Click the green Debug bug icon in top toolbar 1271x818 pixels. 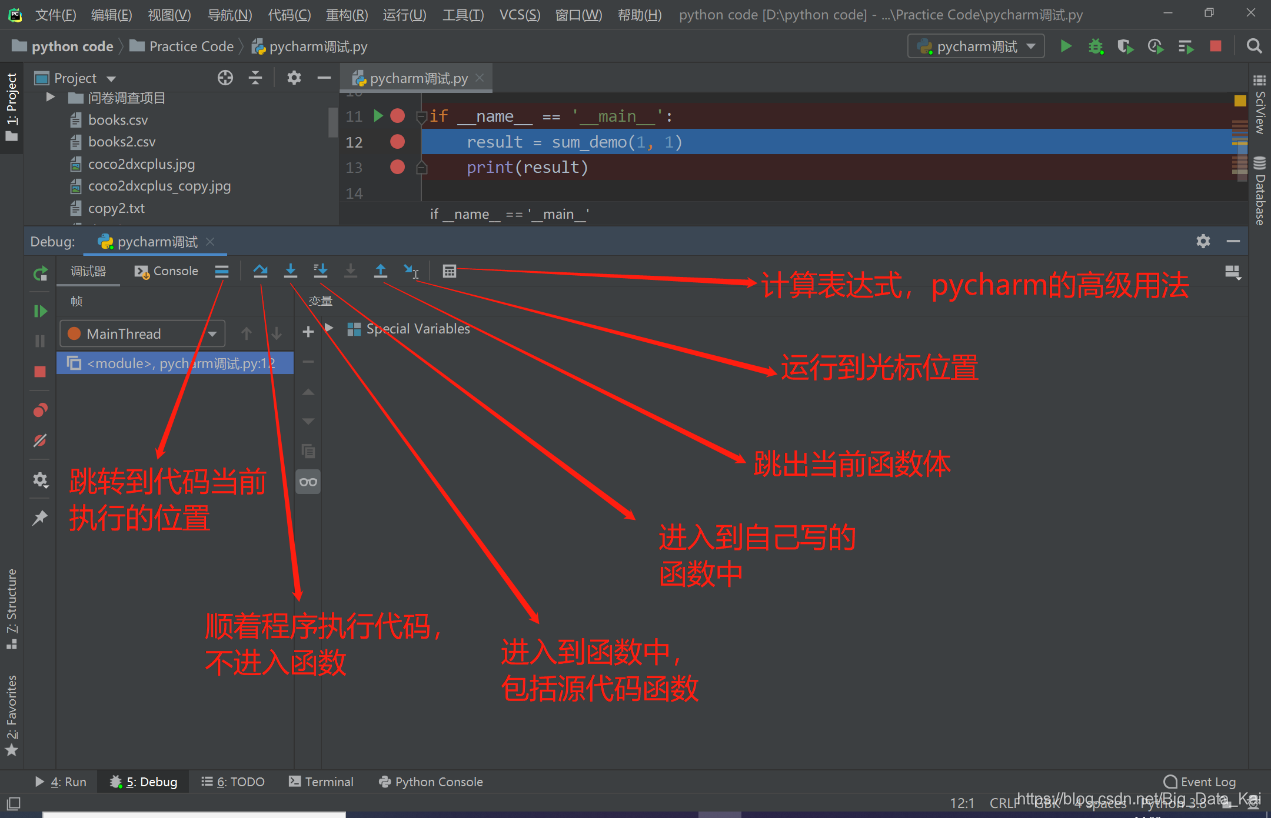pyautogui.click(x=1096, y=46)
